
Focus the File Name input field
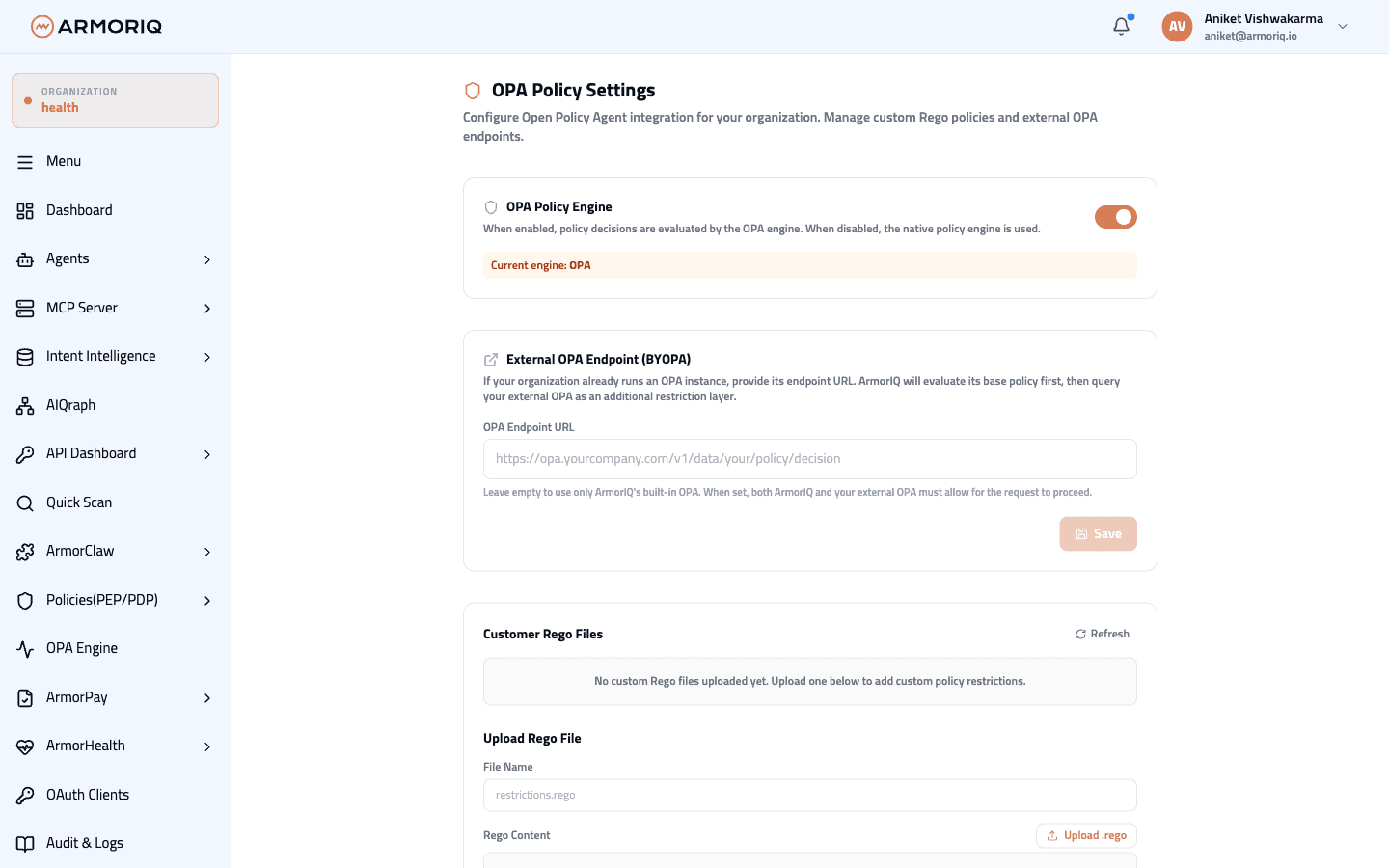809,796
